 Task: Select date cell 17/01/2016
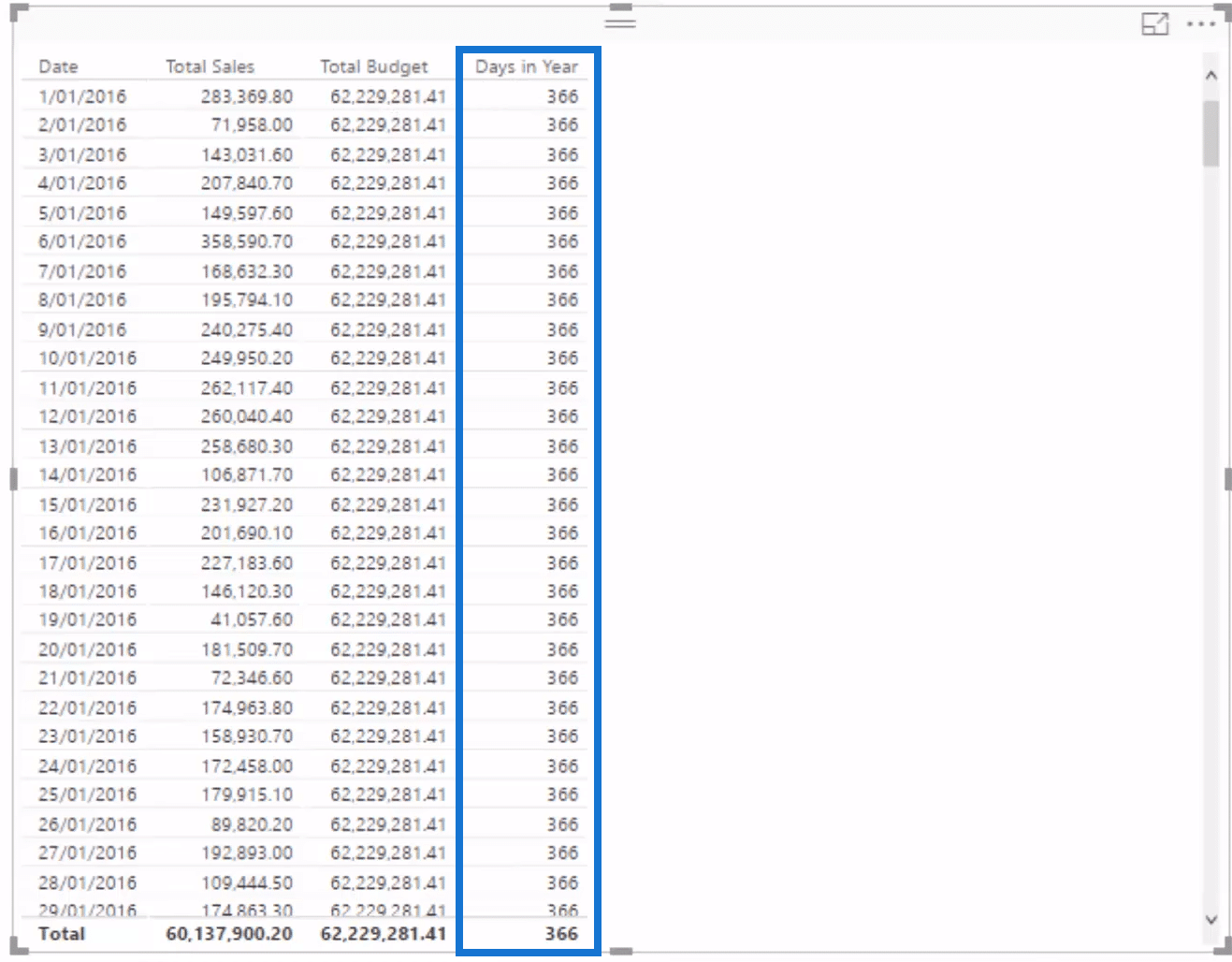point(87,562)
